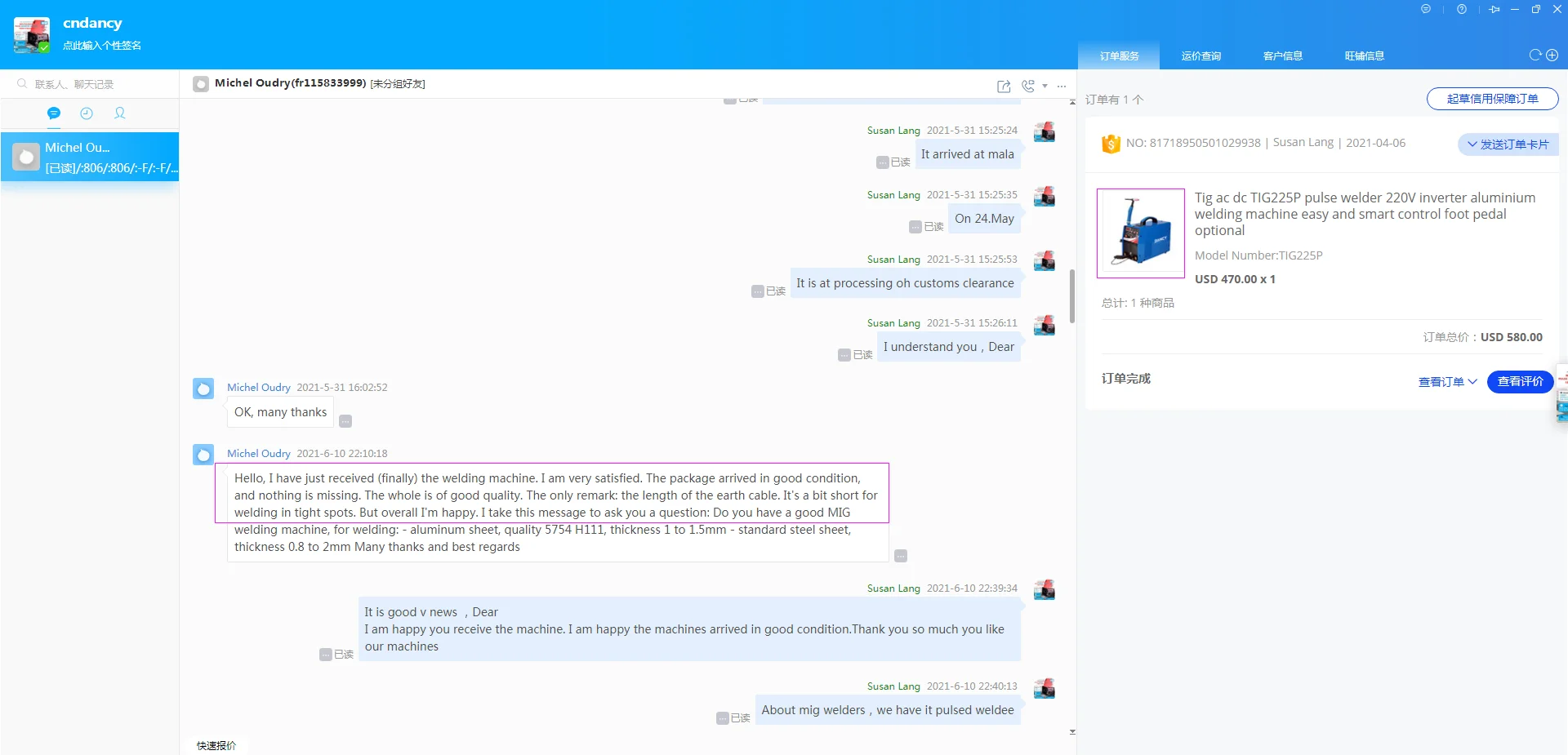Screen dimensions: 1568x755
Task: Open the chat header more options ellipsis
Action: pyautogui.click(x=1062, y=86)
